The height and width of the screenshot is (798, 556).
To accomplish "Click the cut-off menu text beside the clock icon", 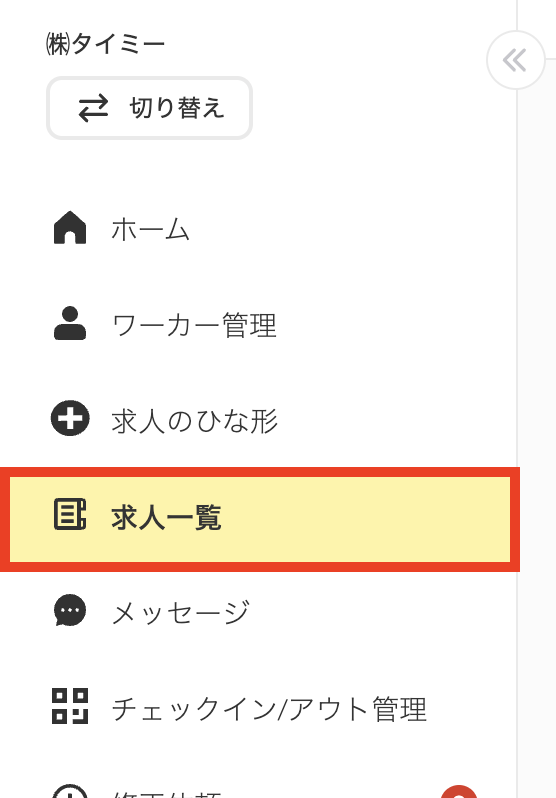I will click(x=166, y=794).
